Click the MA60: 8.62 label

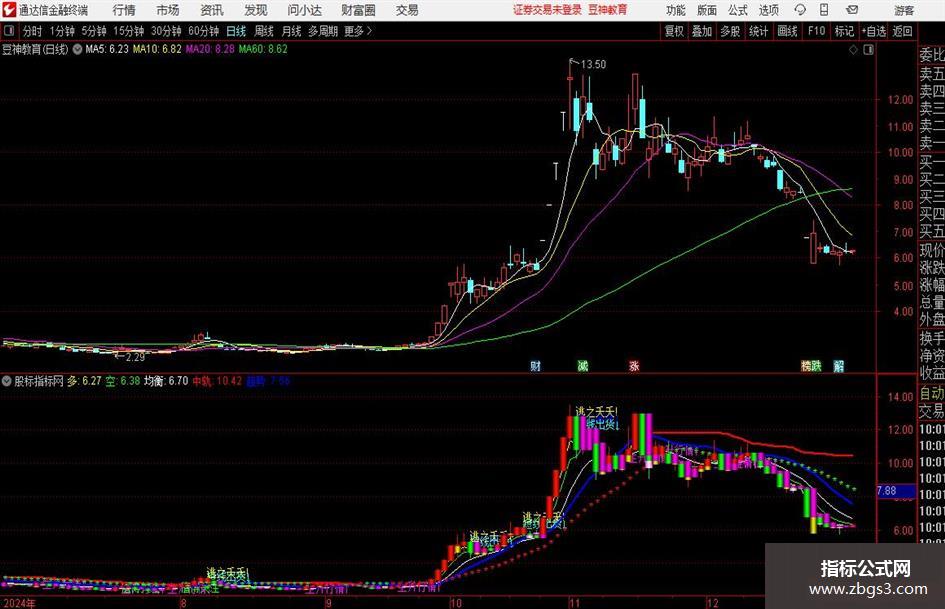(x=263, y=49)
